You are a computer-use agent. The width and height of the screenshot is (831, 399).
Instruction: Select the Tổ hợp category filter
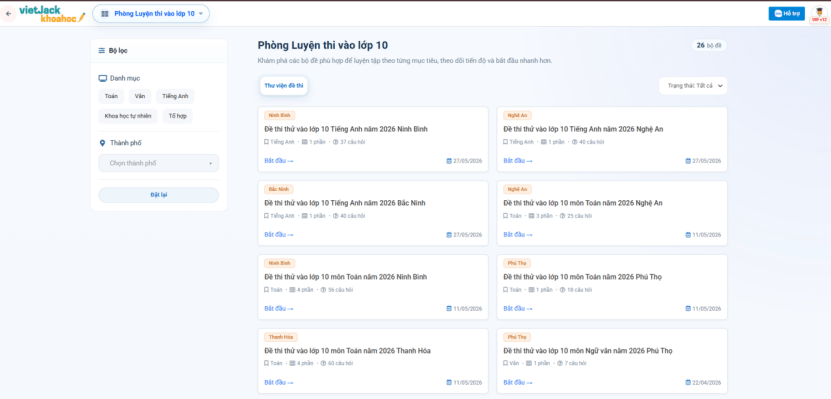178,116
